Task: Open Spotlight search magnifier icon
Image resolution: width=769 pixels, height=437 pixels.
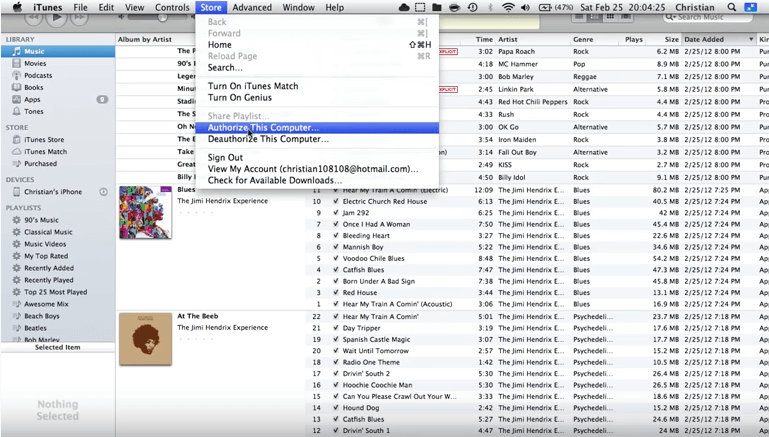Action: click(x=731, y=7)
